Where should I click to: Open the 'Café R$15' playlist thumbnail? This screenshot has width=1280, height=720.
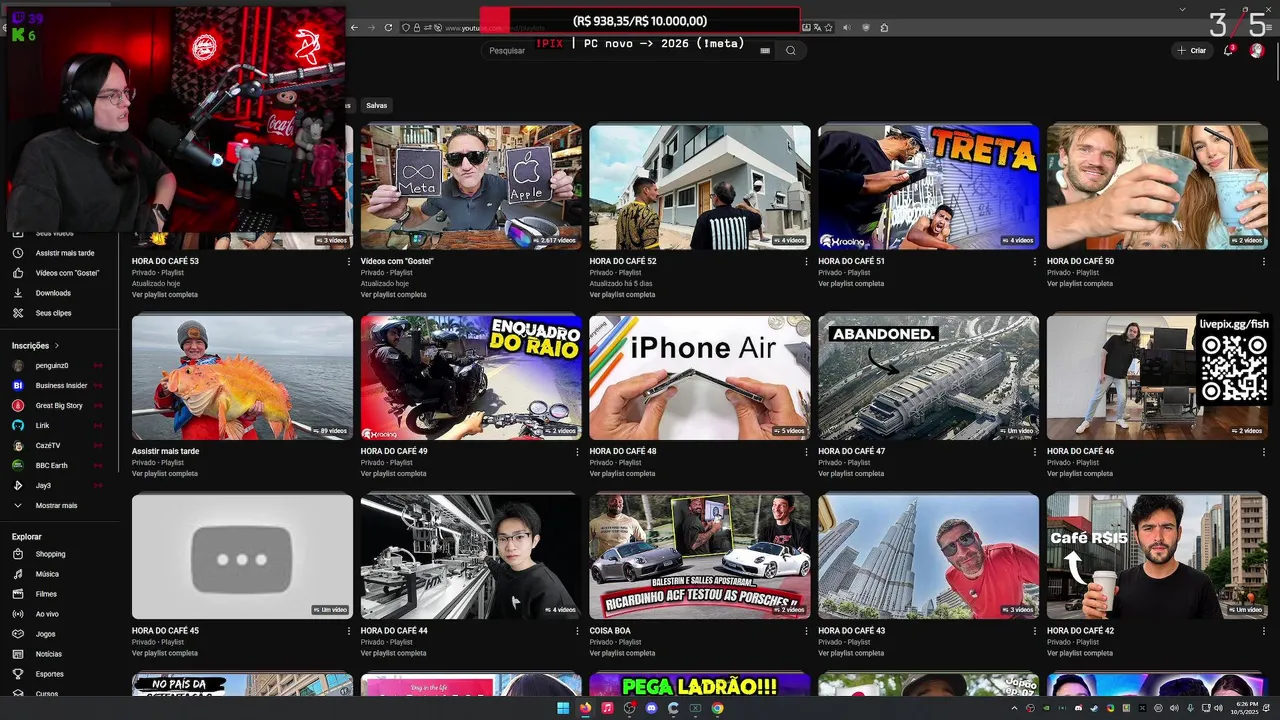1157,556
